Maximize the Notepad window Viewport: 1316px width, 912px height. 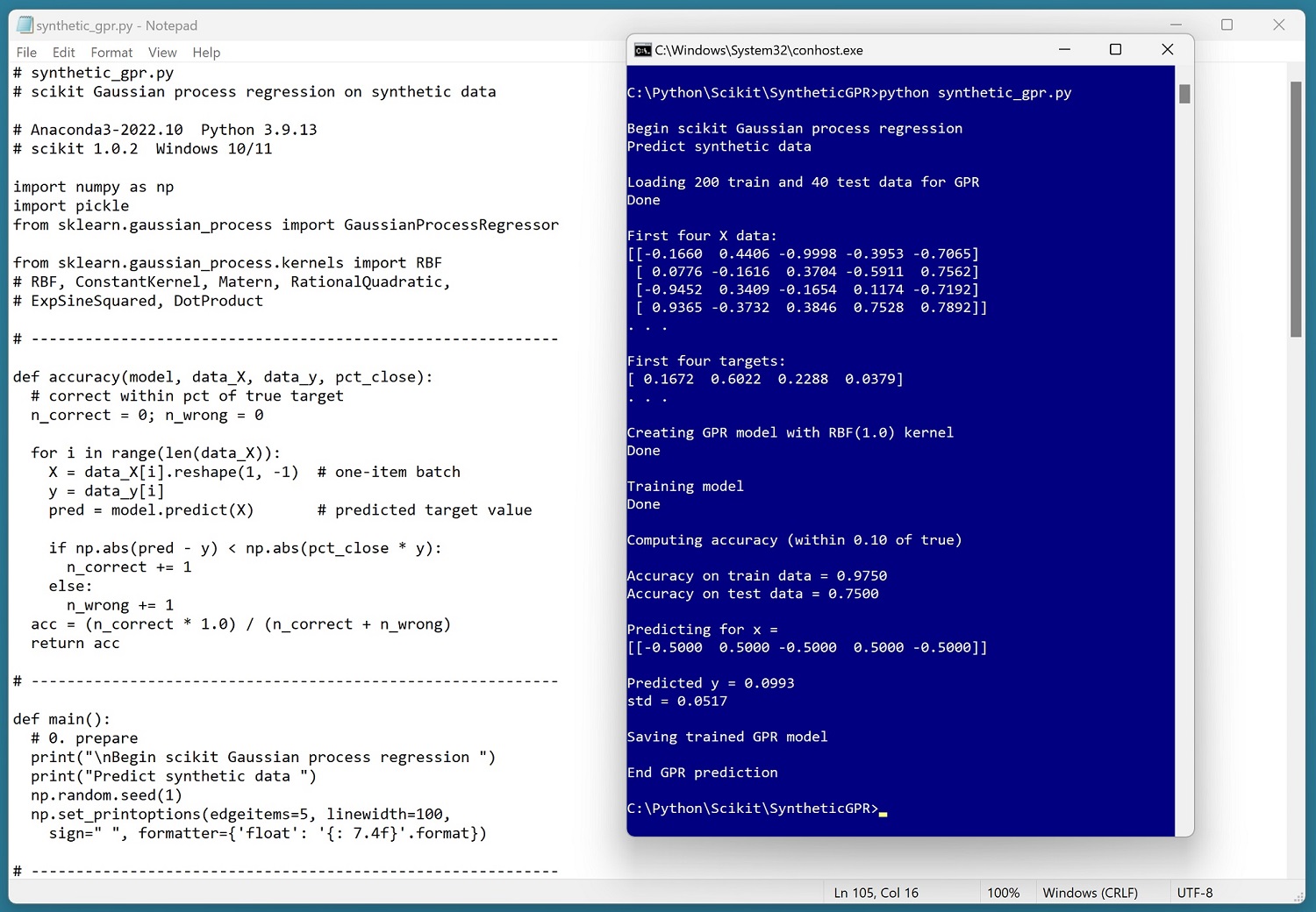pos(1227,25)
